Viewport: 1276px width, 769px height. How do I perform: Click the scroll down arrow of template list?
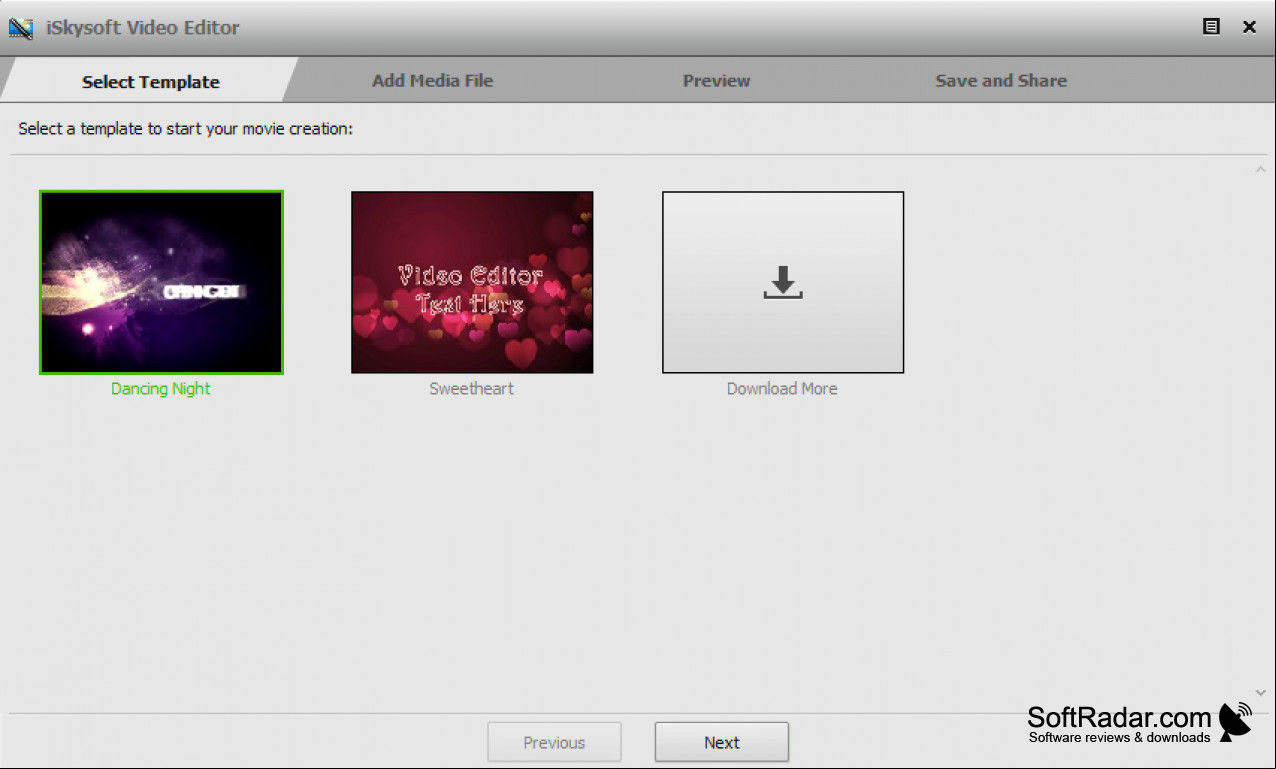(1260, 693)
